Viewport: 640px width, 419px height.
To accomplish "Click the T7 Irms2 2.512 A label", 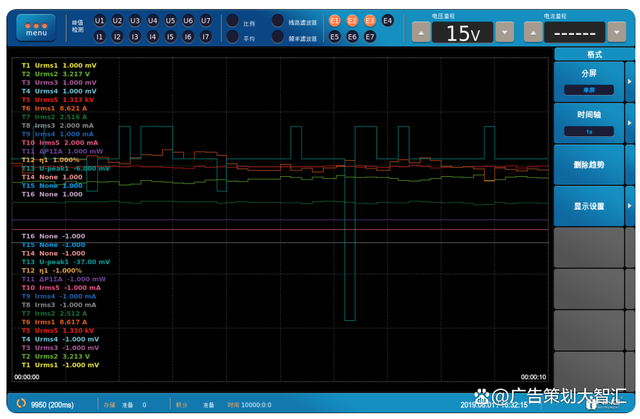I will point(54,313).
